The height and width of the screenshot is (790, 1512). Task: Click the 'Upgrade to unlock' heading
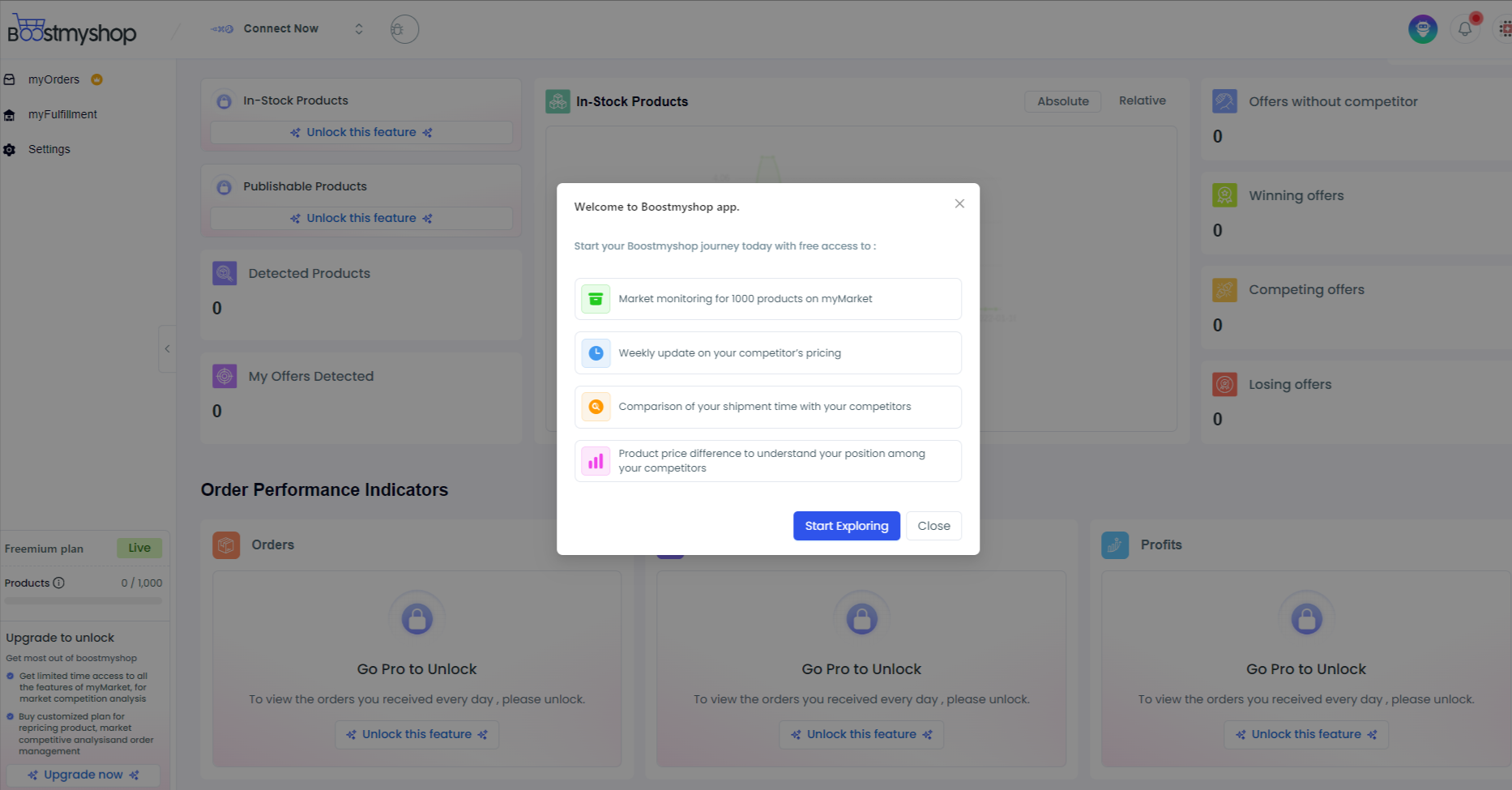coord(60,638)
